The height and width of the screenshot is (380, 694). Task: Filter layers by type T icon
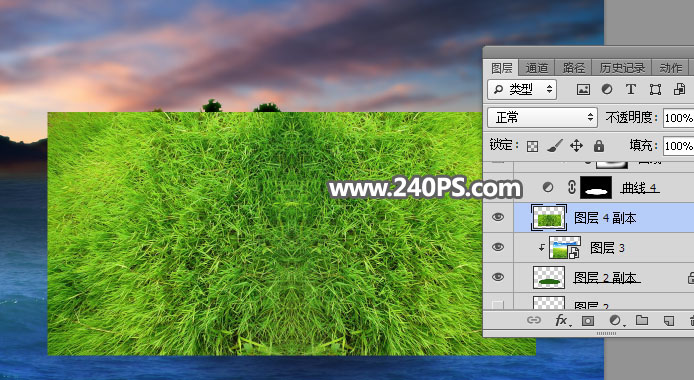631,89
